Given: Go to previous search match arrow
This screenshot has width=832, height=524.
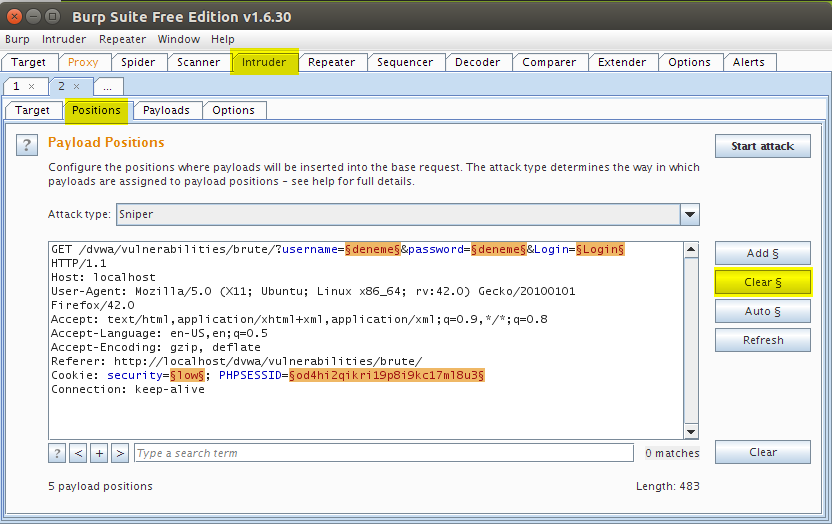Looking at the screenshot, I should pyautogui.click(x=78, y=453).
